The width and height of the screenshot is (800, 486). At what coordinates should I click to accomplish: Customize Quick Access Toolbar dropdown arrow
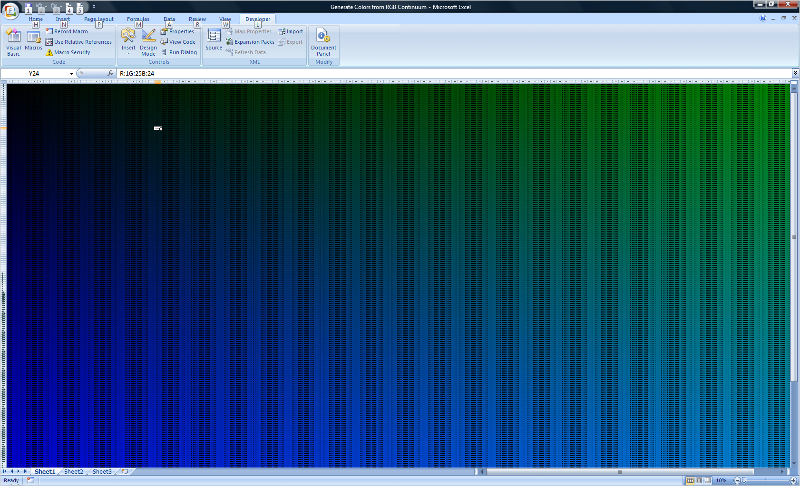pyautogui.click(x=94, y=7)
